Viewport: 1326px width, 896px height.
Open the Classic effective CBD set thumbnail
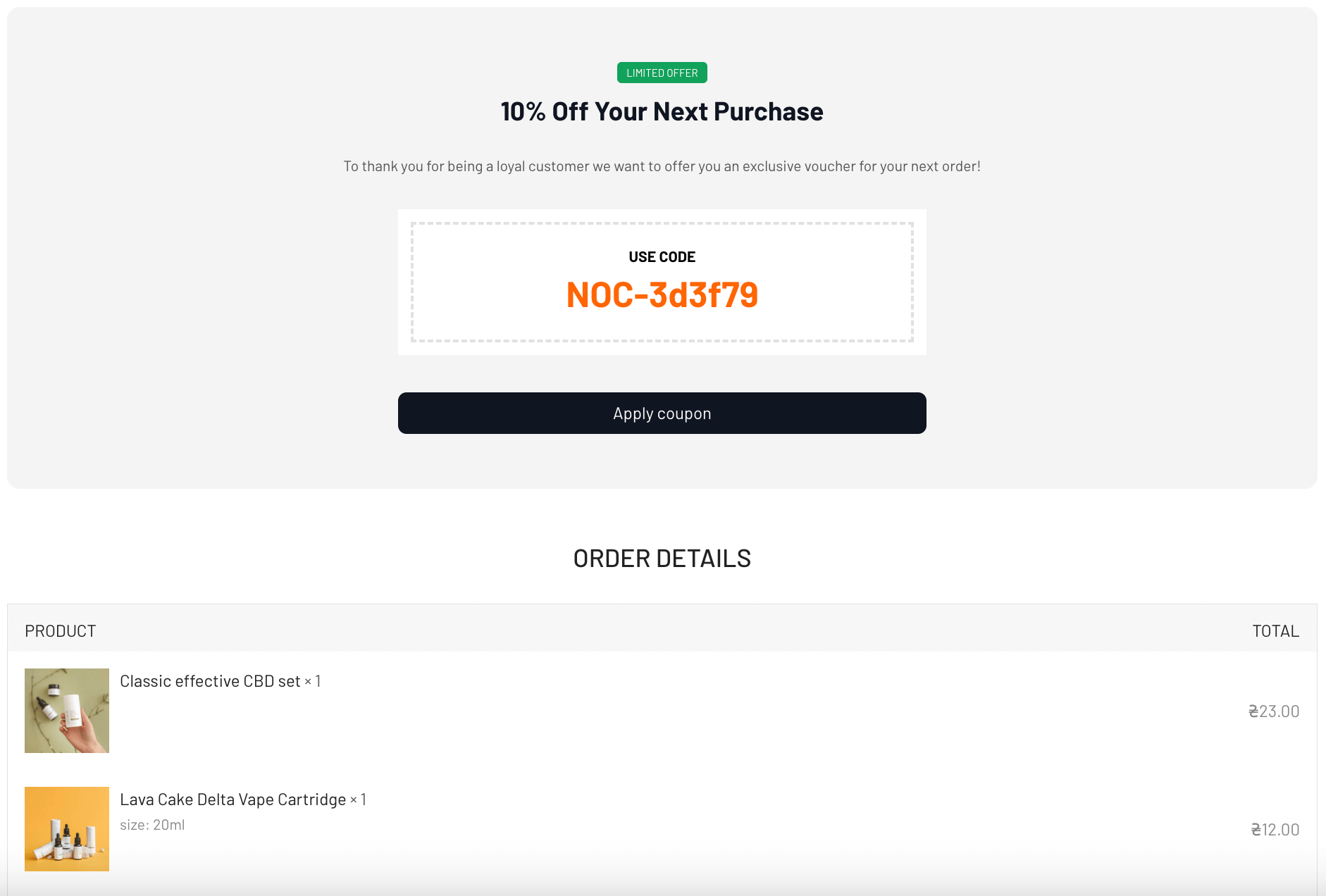tap(67, 711)
